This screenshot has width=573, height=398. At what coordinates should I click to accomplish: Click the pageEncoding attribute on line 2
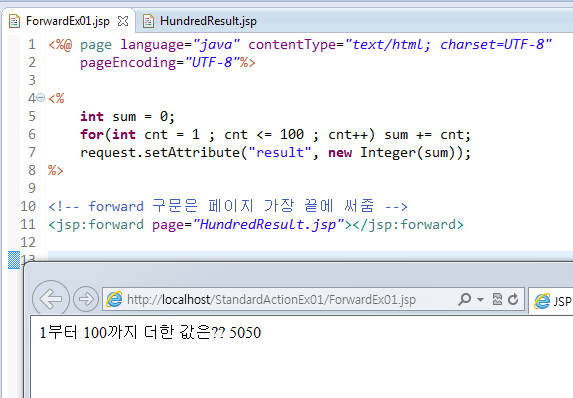tap(160, 62)
